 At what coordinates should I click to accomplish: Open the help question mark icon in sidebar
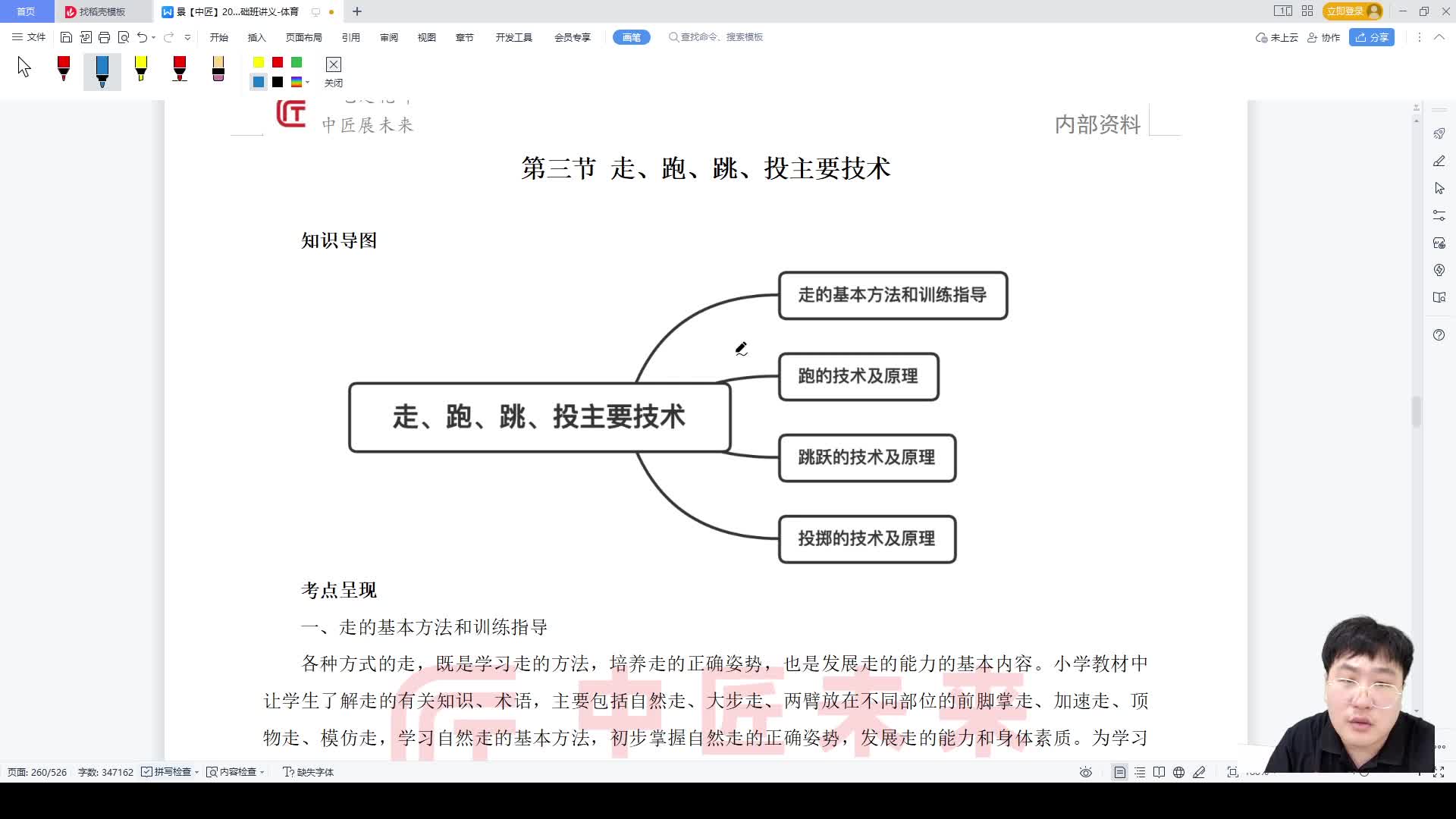click(1439, 335)
